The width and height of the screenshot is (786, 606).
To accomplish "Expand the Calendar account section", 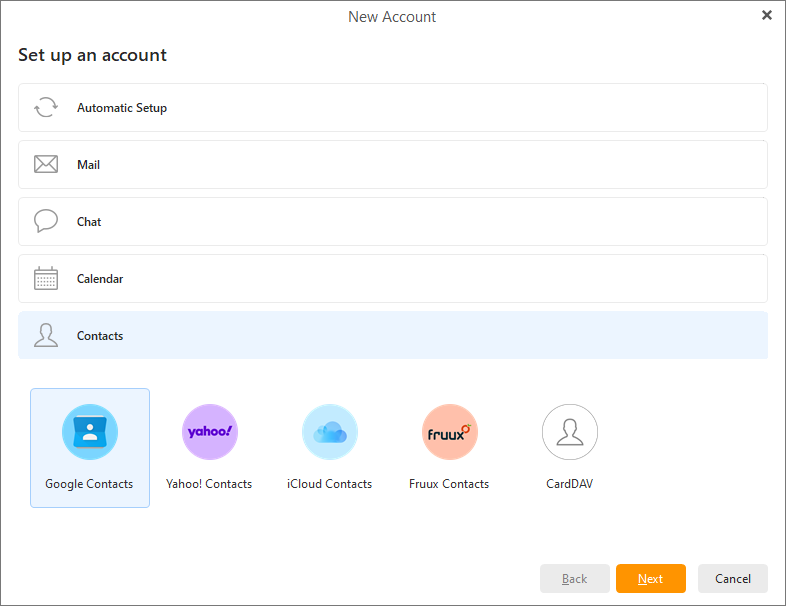I will coord(392,279).
